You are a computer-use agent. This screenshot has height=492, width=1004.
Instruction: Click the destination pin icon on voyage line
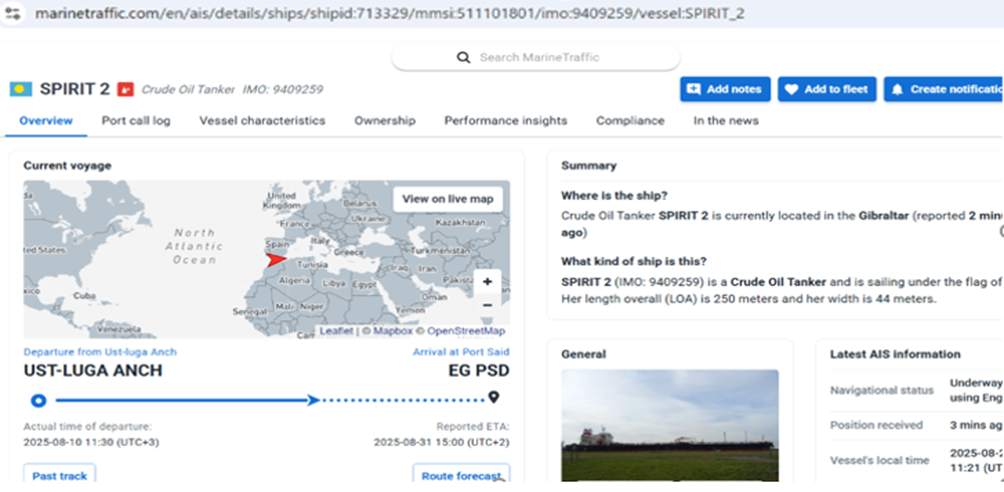493,398
